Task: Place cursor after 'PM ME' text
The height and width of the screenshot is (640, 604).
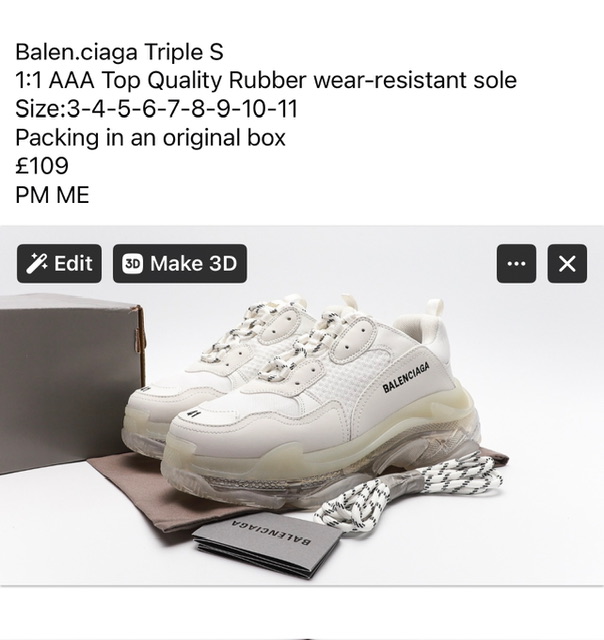Action: click(89, 195)
